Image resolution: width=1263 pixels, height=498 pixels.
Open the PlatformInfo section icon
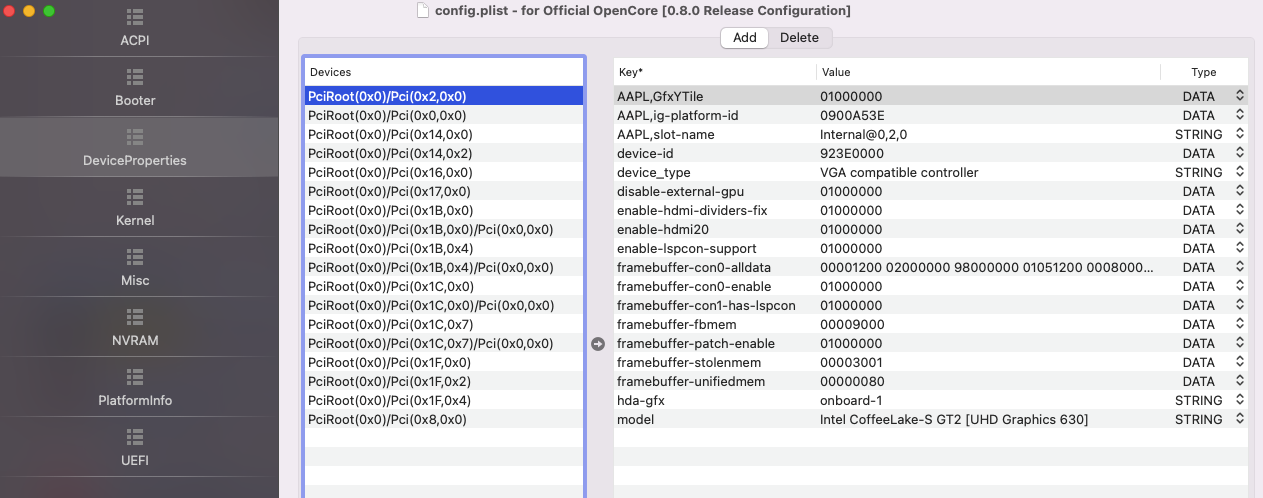coord(135,377)
